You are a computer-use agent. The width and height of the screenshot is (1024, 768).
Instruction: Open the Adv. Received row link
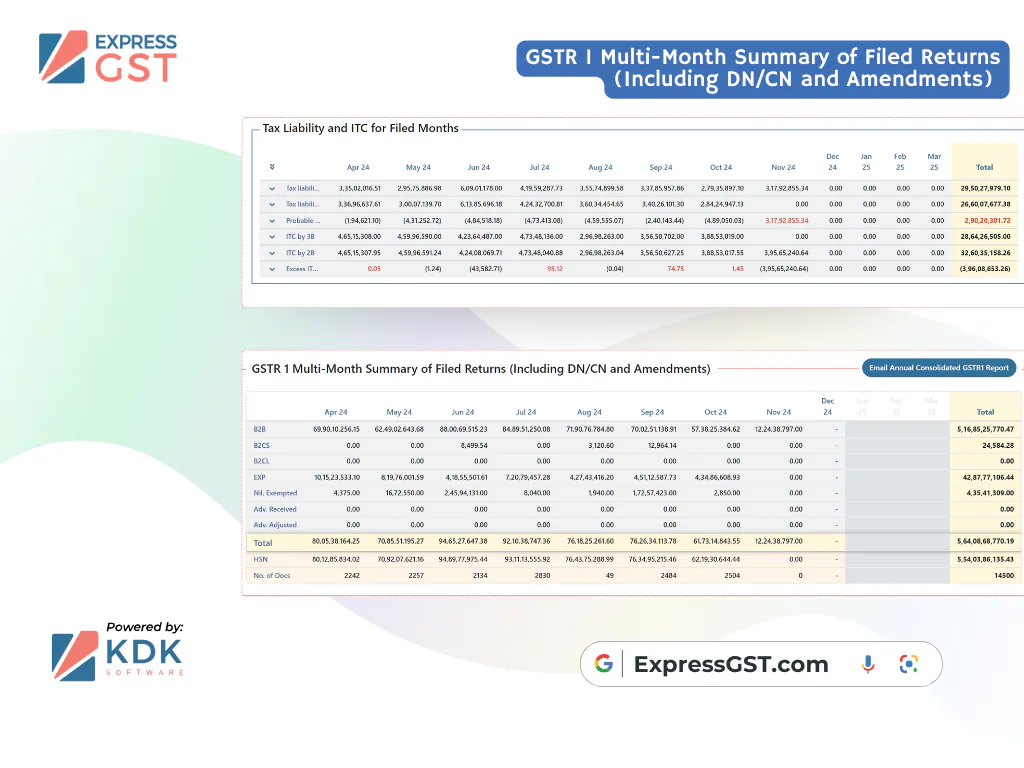(275, 509)
